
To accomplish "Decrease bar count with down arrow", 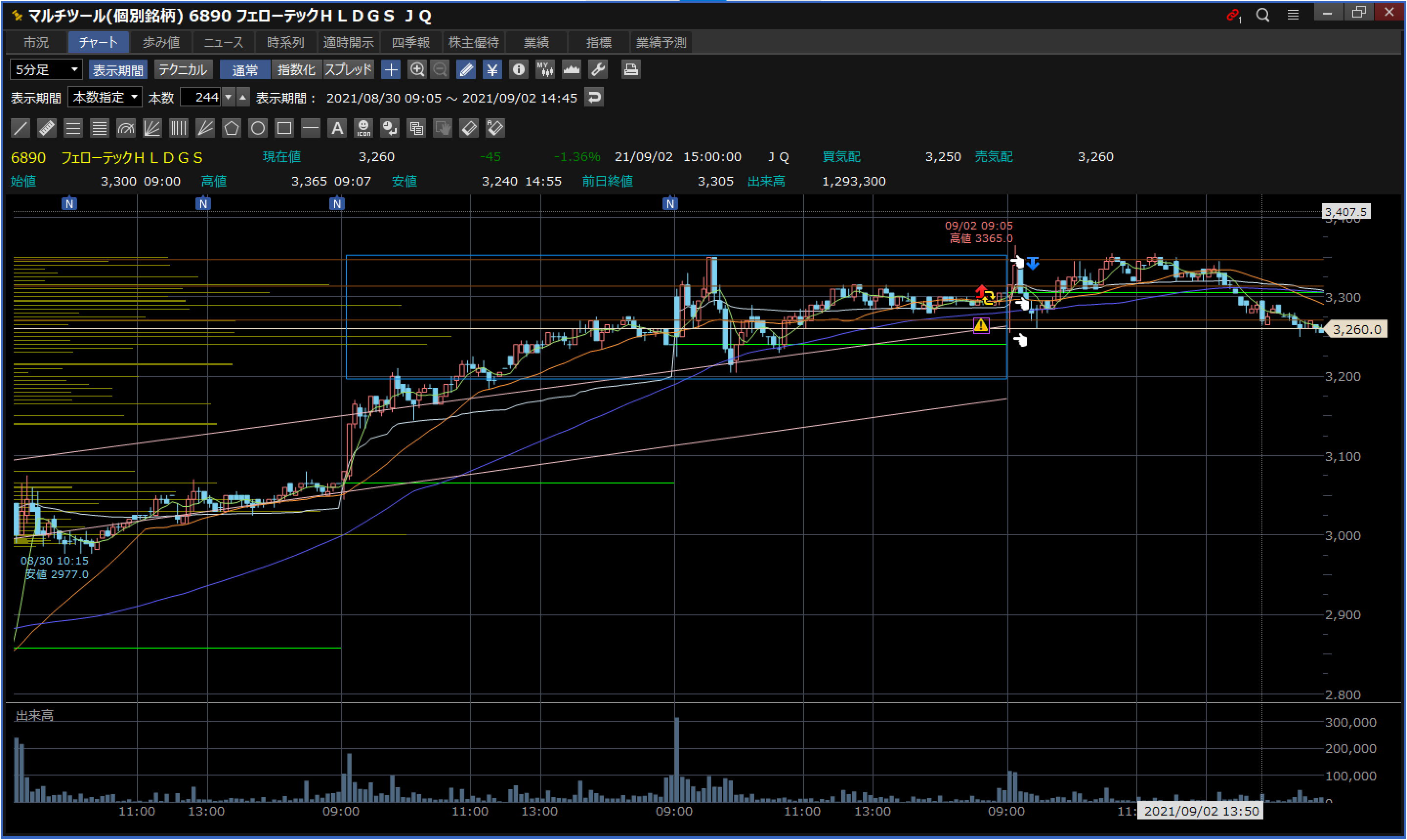I will [x=228, y=97].
